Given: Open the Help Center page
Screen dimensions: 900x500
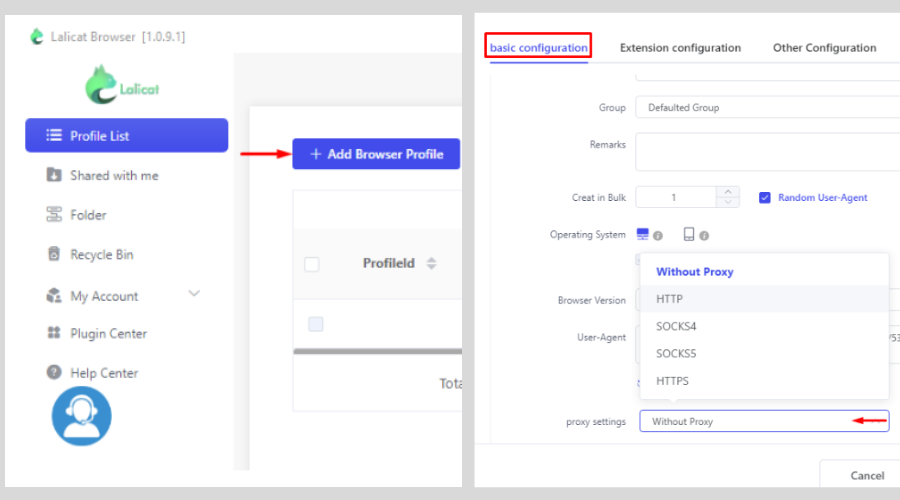Looking at the screenshot, I should 104,372.
